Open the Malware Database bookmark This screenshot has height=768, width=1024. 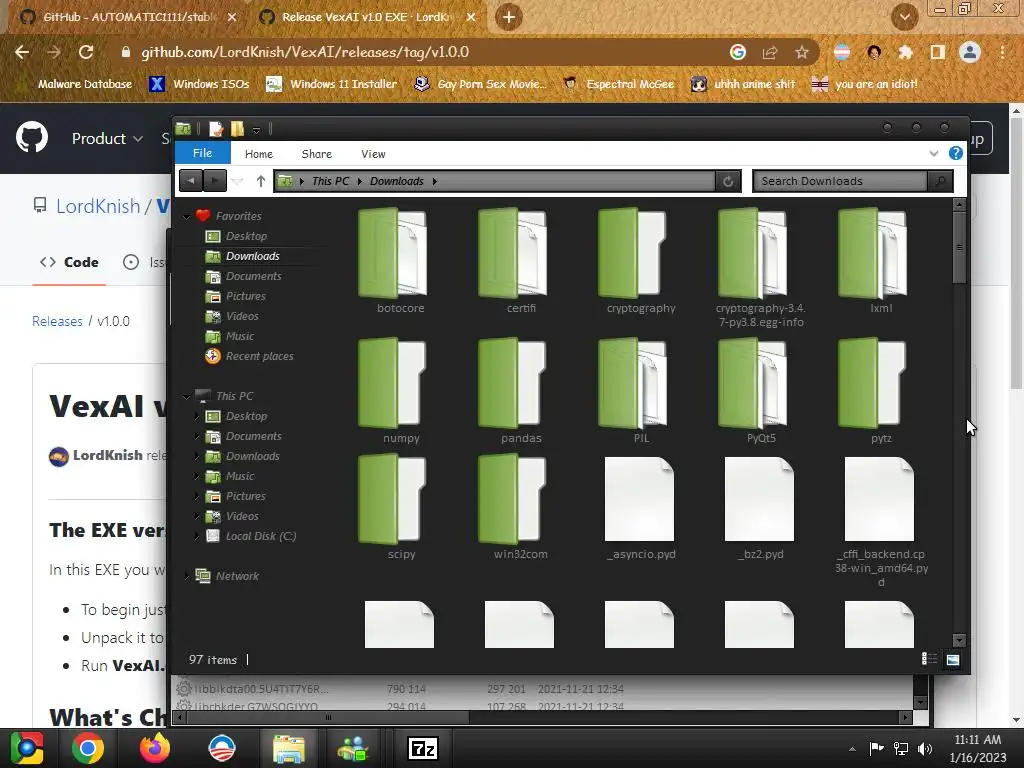75,84
